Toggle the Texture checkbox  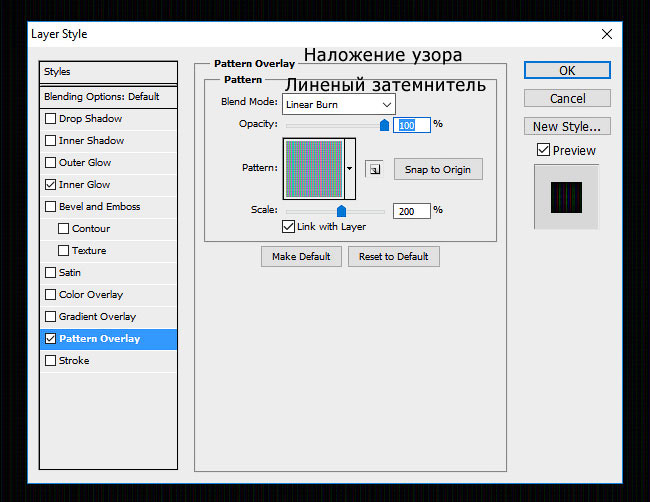[63, 250]
